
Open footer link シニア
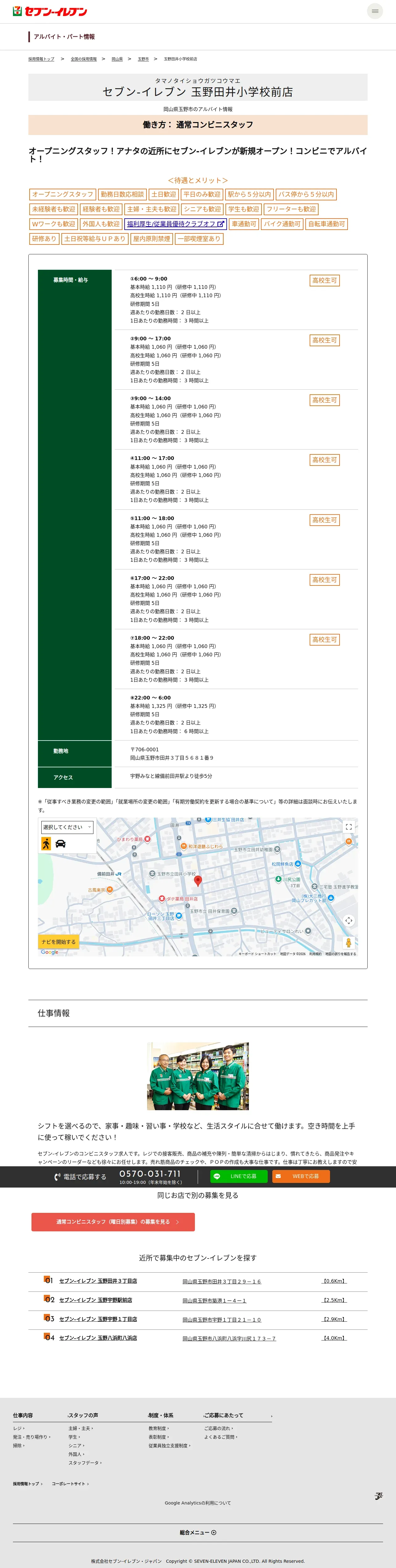click(76, 1445)
